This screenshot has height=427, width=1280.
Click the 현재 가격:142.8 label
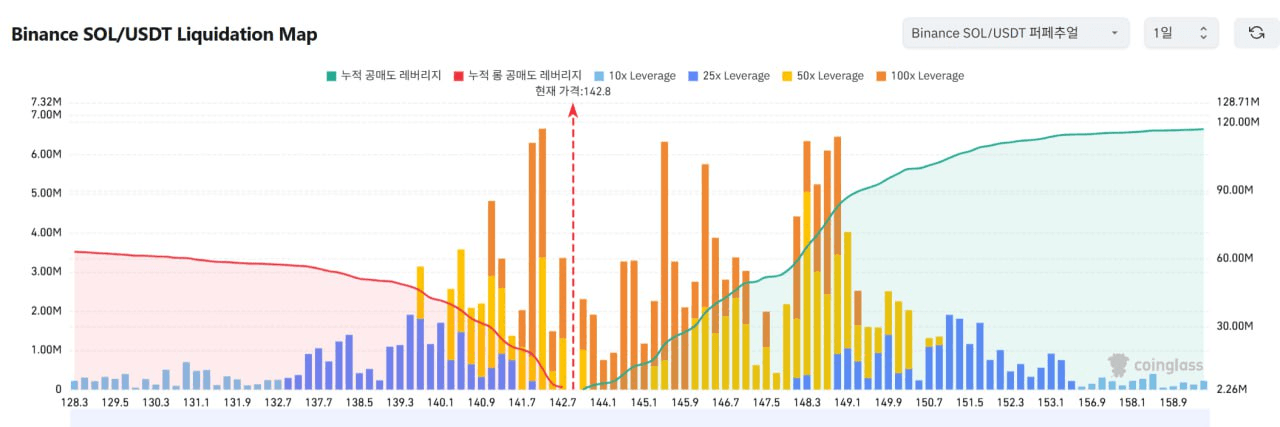click(573, 91)
